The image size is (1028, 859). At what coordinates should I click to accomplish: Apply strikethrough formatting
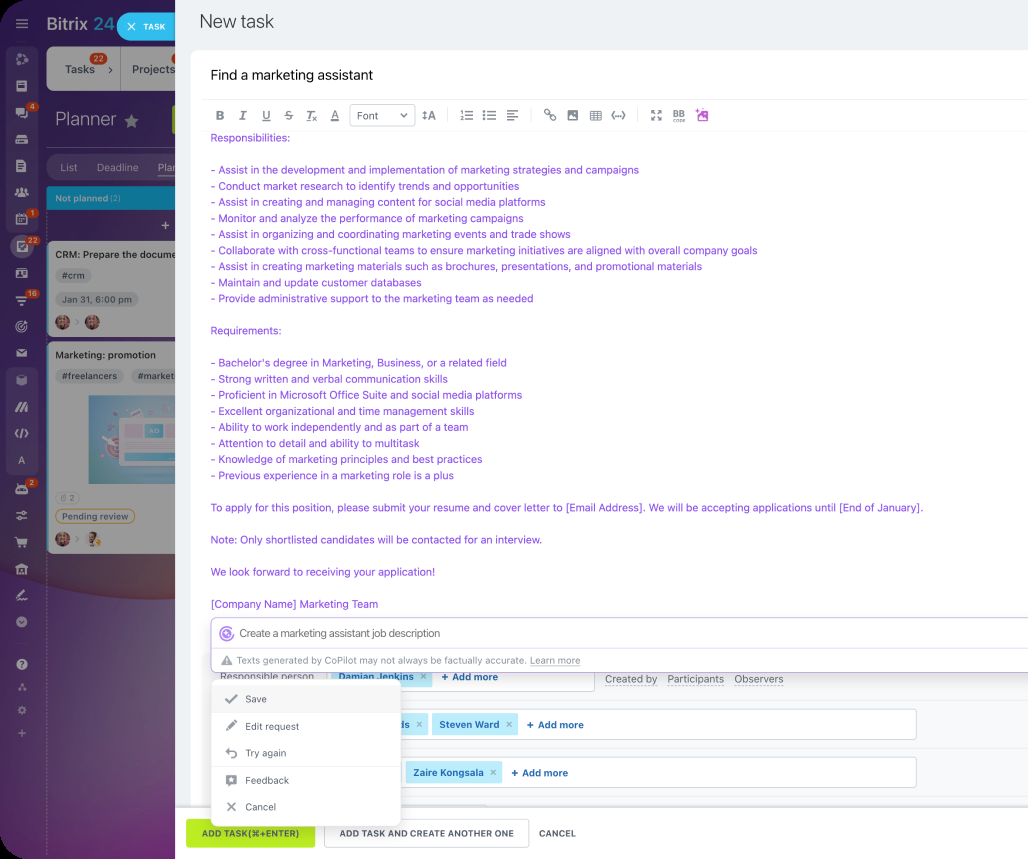tap(289, 115)
